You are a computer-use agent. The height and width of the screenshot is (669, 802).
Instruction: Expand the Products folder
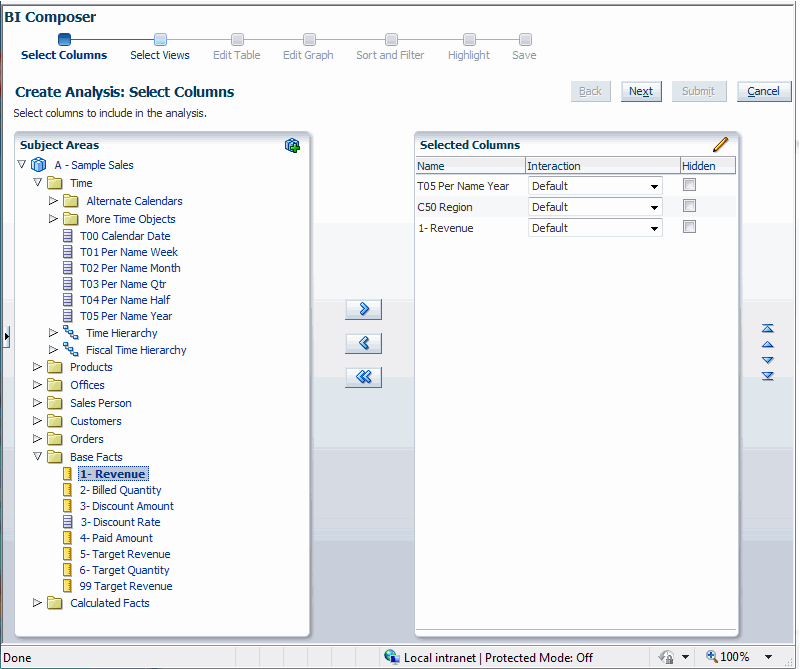38,367
